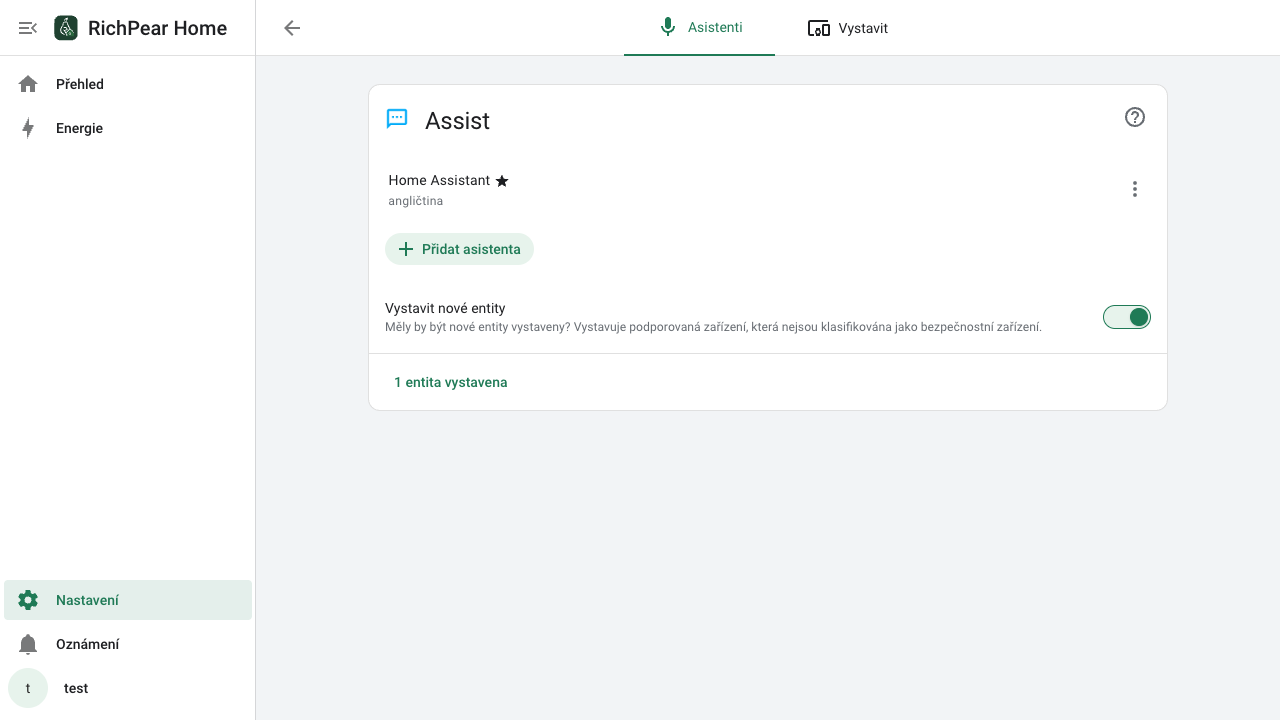Click the Assist card heading

point(457,120)
